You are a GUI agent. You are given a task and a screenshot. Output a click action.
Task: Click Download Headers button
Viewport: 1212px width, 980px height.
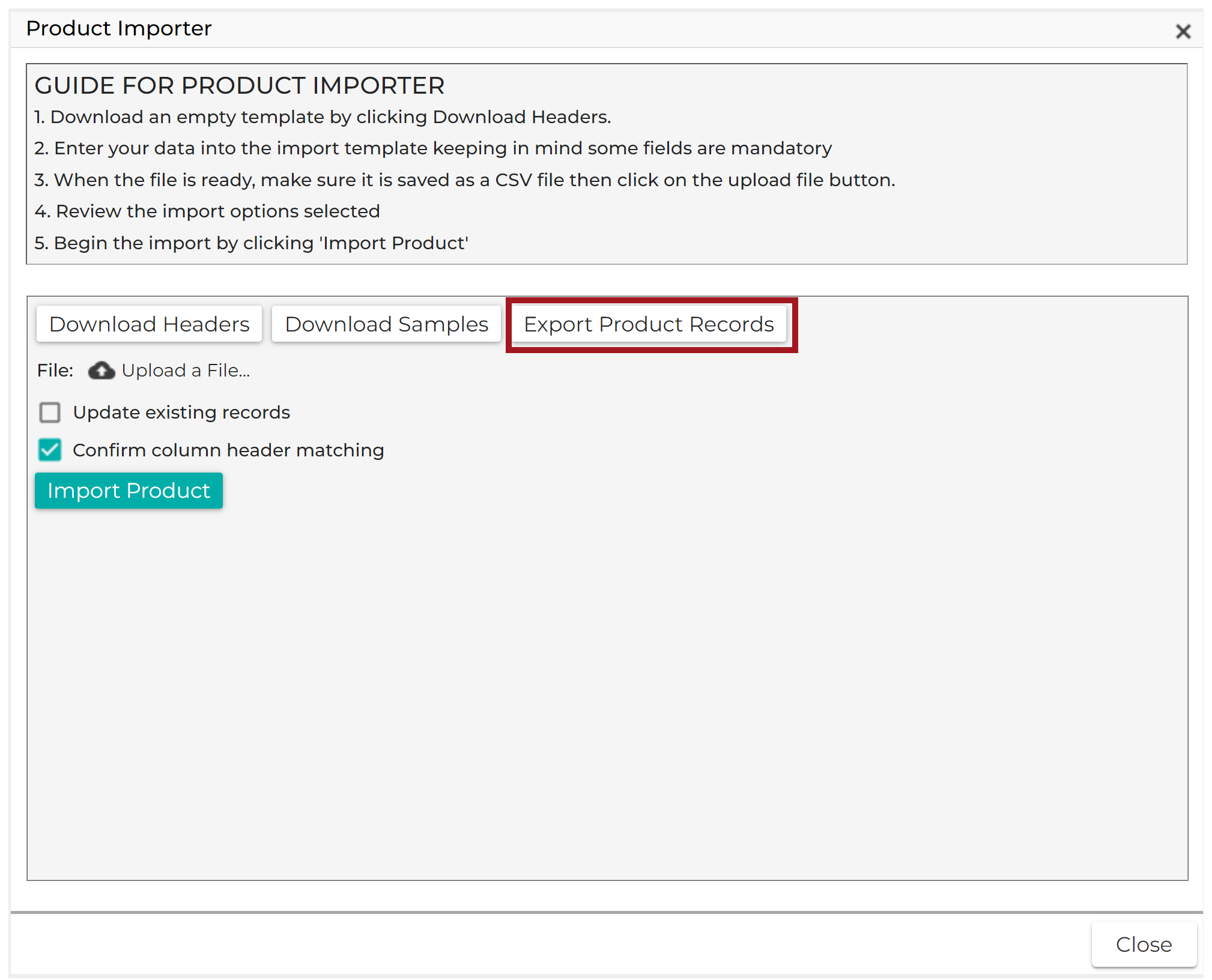tap(149, 324)
